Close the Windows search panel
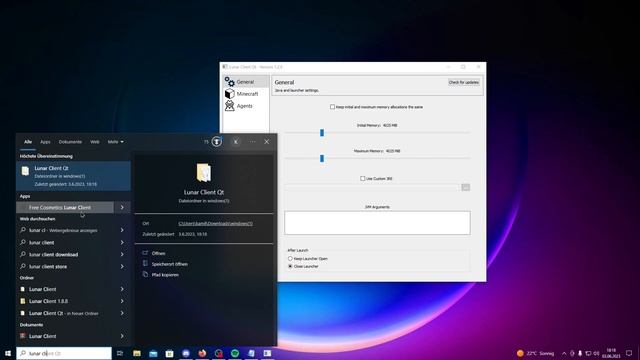This screenshot has height=360, width=640. (267, 142)
